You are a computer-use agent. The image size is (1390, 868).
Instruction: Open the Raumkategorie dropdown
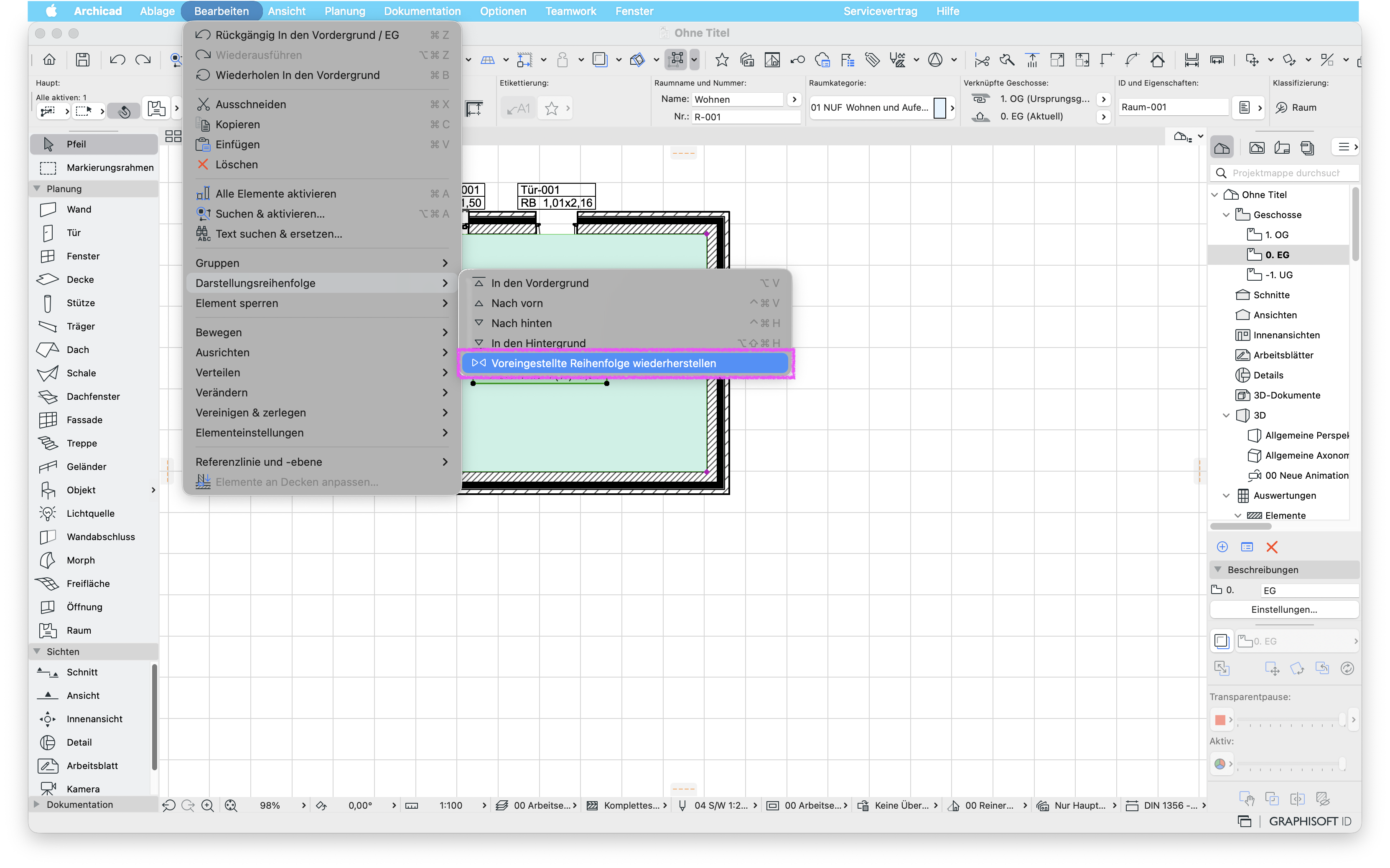882,108
